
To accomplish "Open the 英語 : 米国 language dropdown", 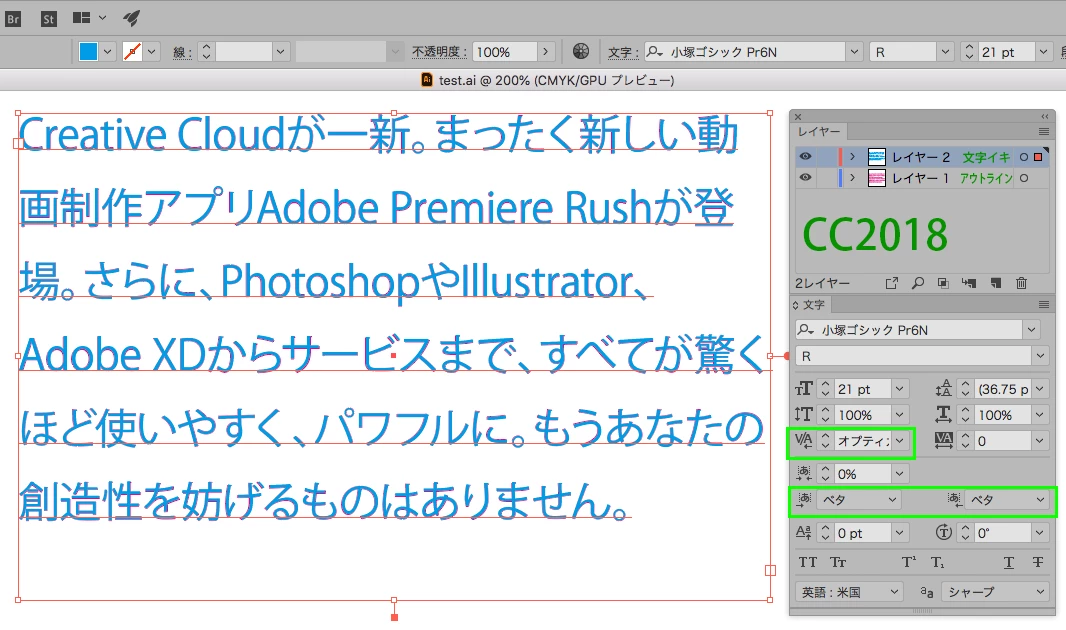I will tap(849, 592).
